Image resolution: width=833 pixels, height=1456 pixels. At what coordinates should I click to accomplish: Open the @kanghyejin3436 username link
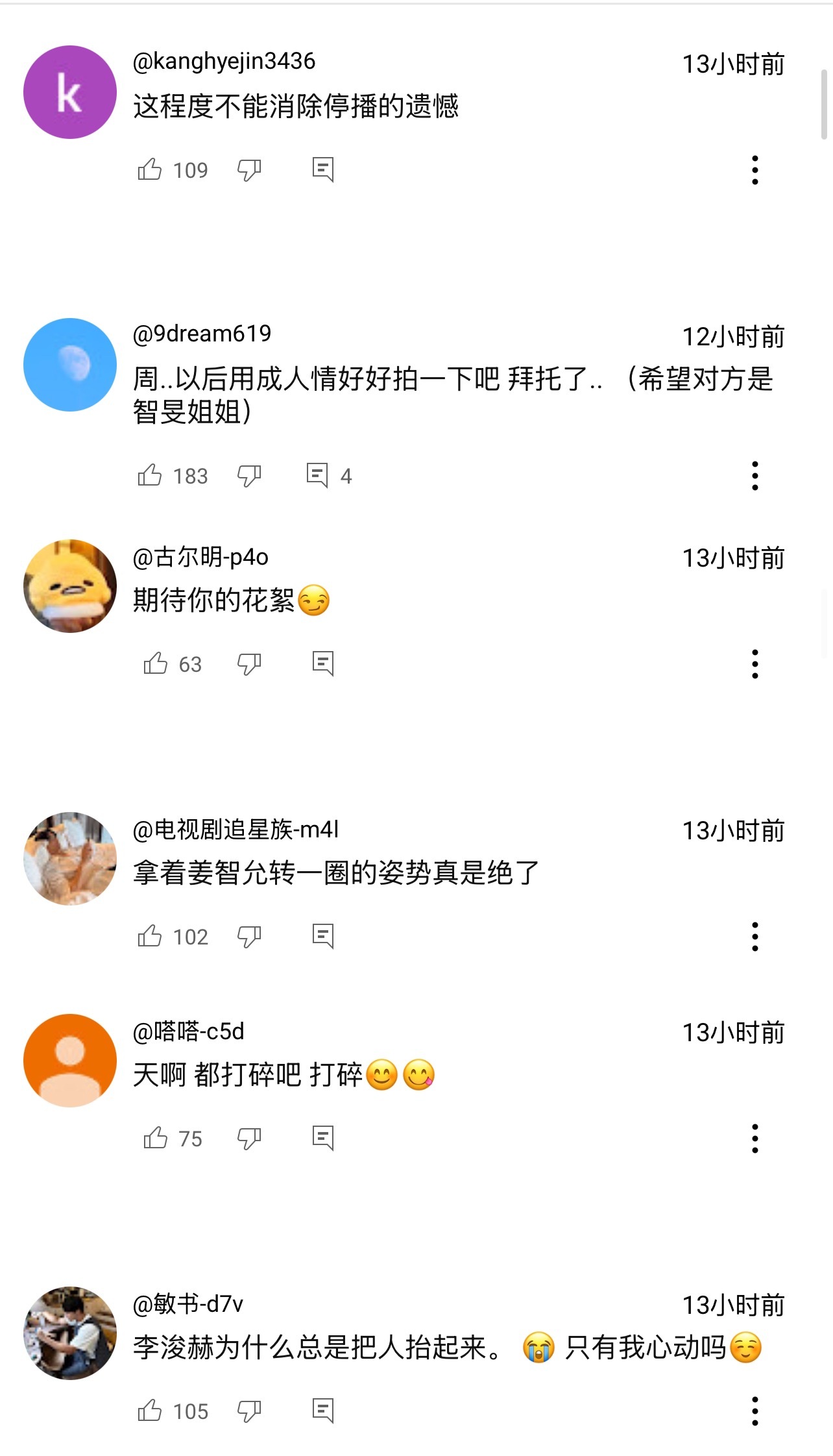(x=224, y=62)
